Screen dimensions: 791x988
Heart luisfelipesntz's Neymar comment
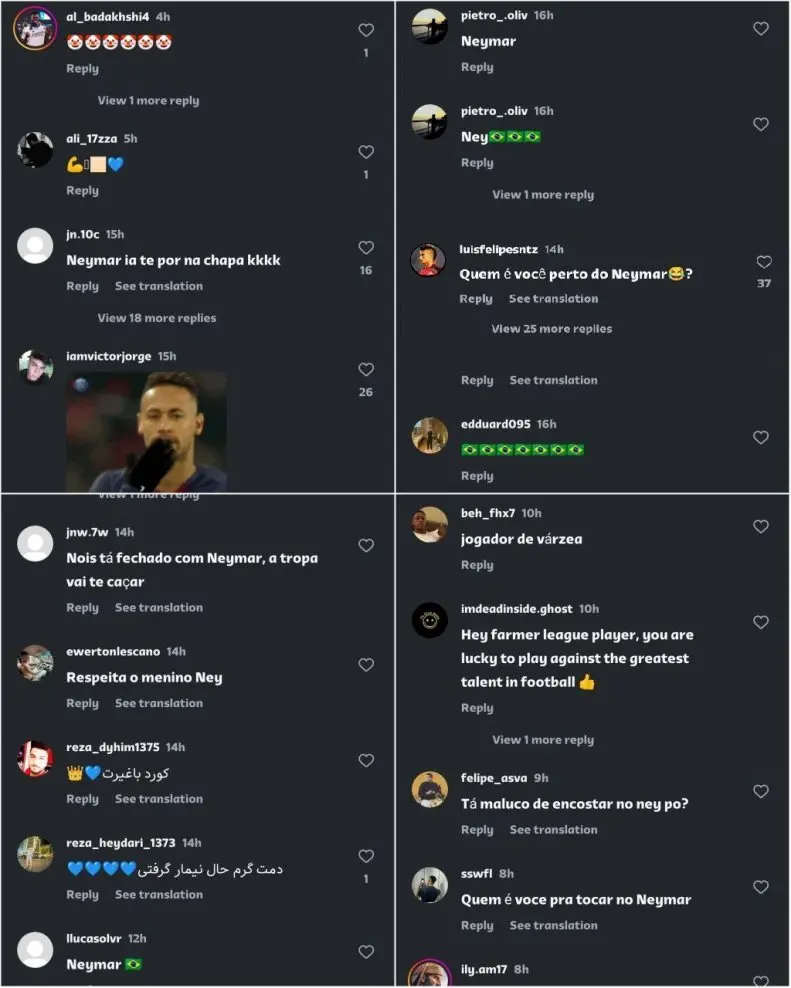point(764,262)
